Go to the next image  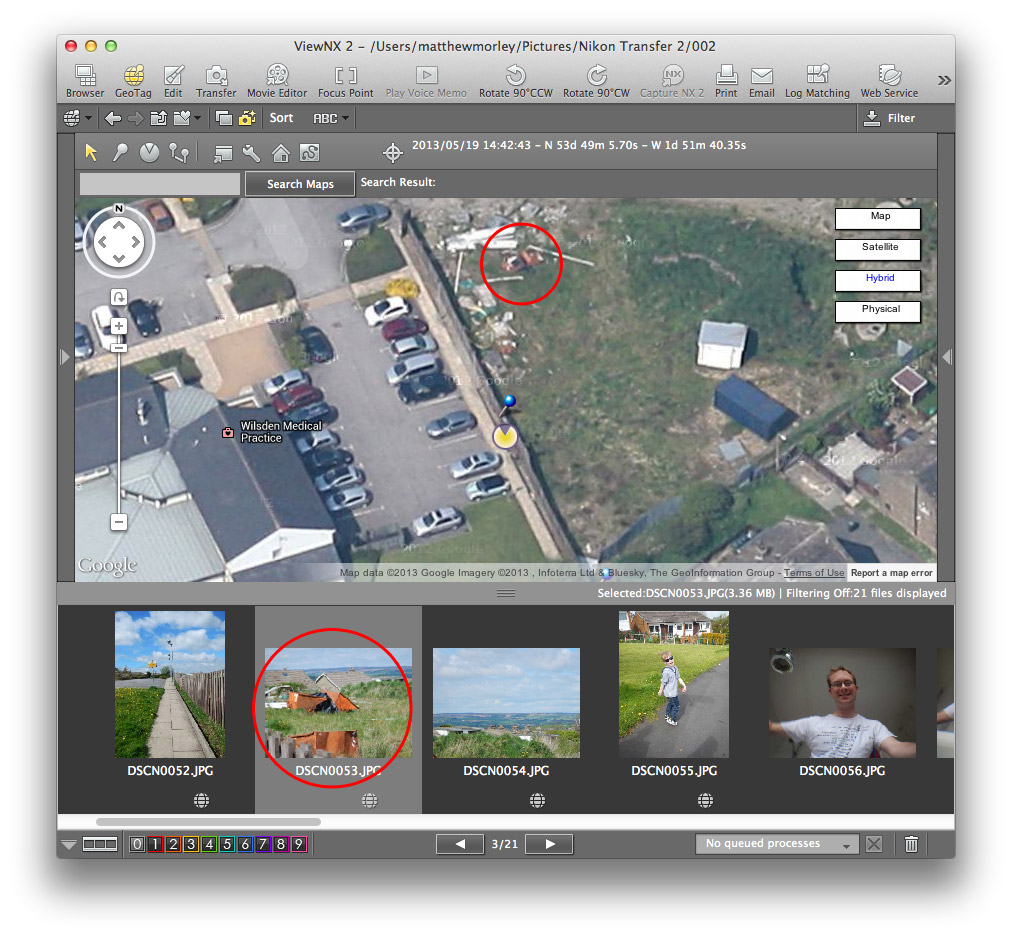tap(549, 844)
